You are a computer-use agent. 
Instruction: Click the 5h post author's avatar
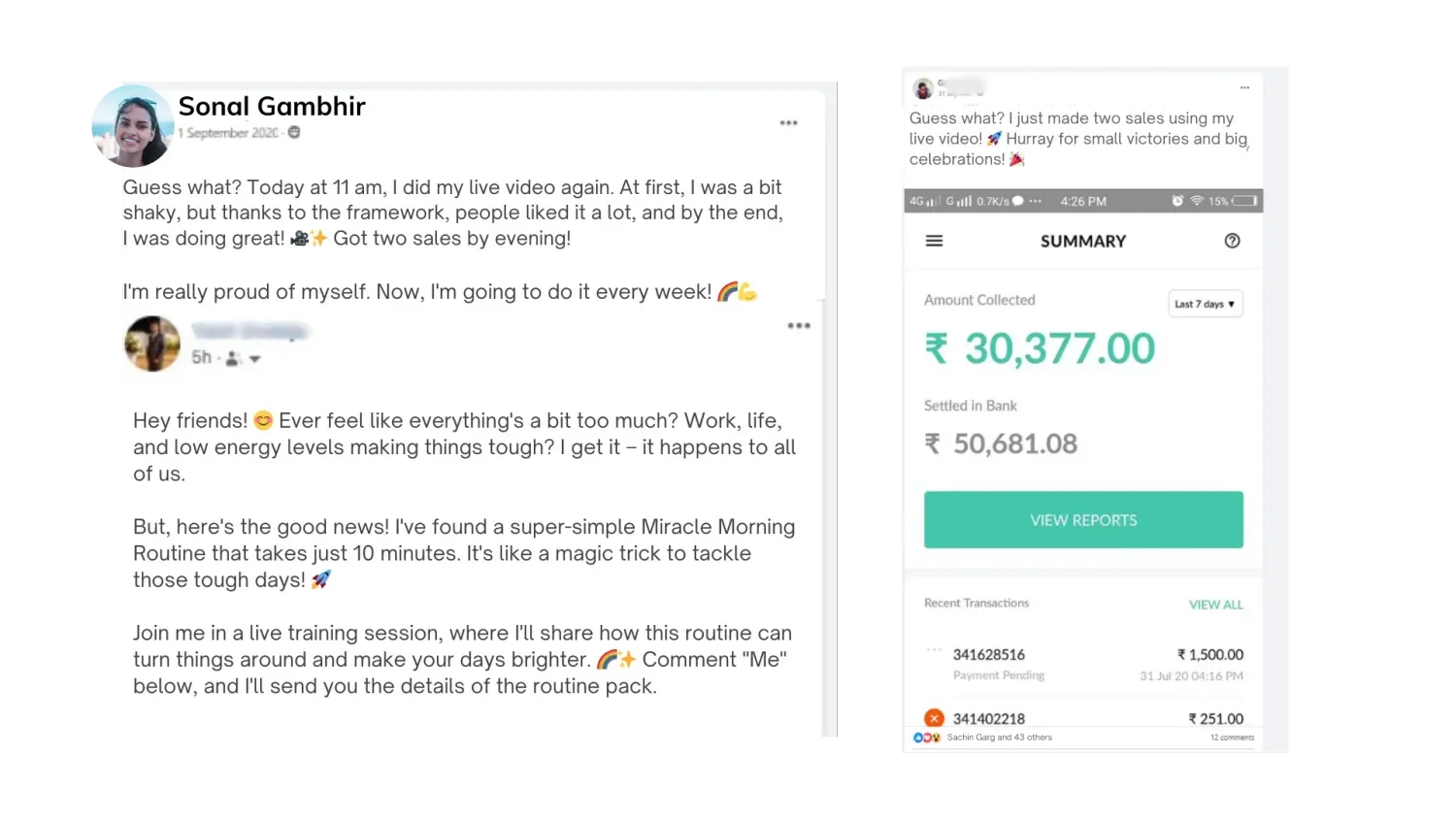tap(152, 344)
